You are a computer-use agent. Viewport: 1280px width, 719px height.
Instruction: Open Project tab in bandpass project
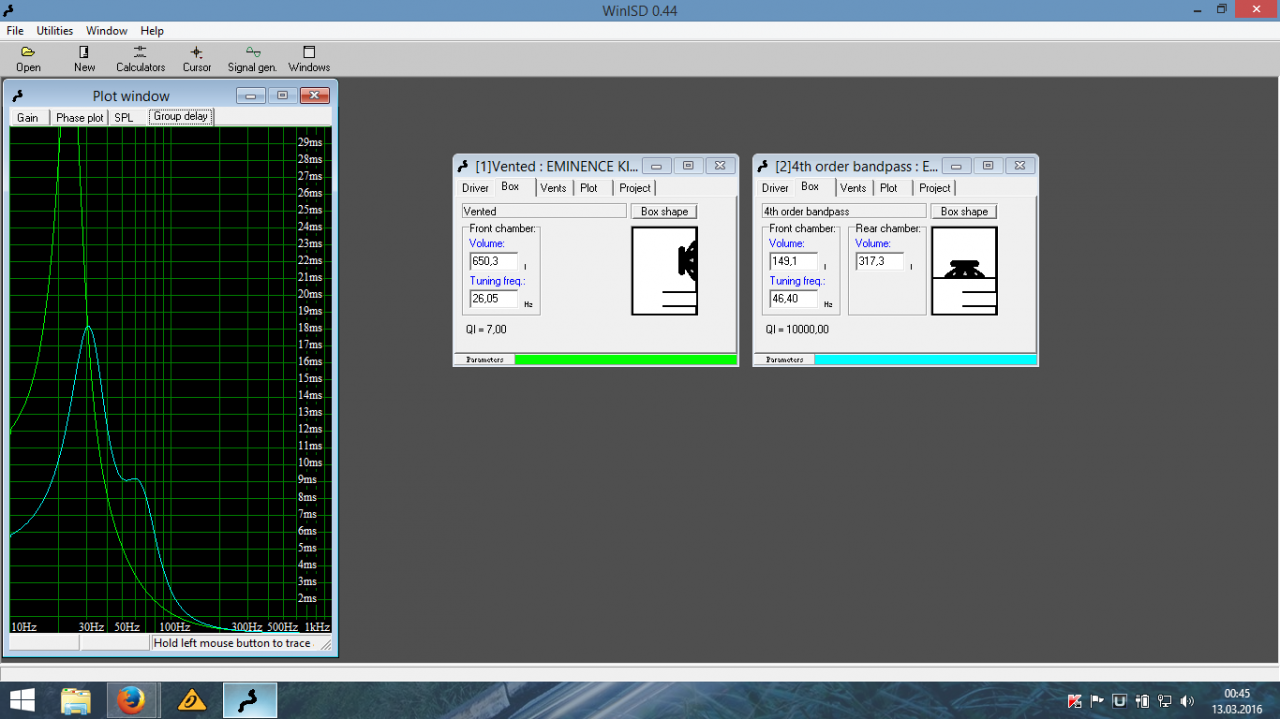tap(935, 188)
